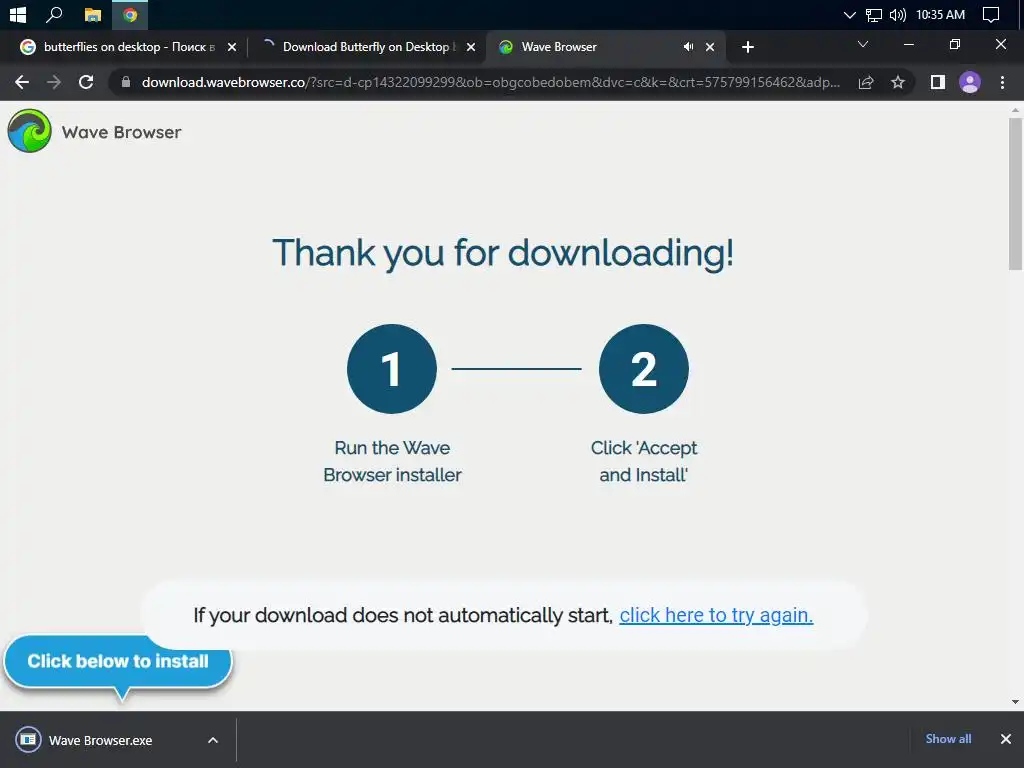Open the clock showing 10:35 AM

click(940, 14)
